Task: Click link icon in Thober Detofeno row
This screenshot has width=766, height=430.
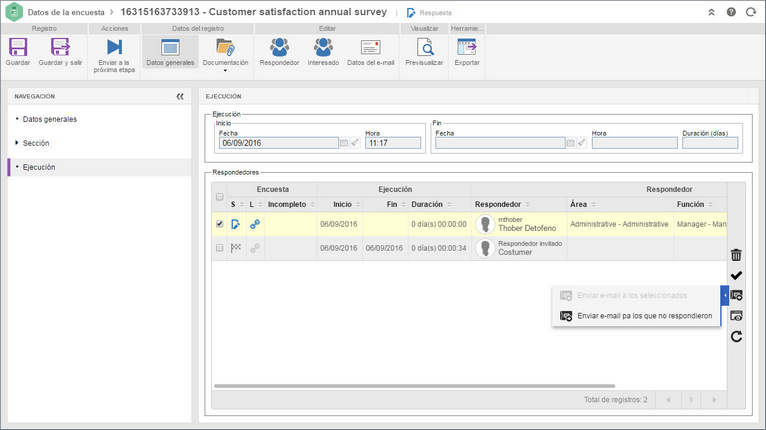Action: pyautogui.click(x=255, y=224)
